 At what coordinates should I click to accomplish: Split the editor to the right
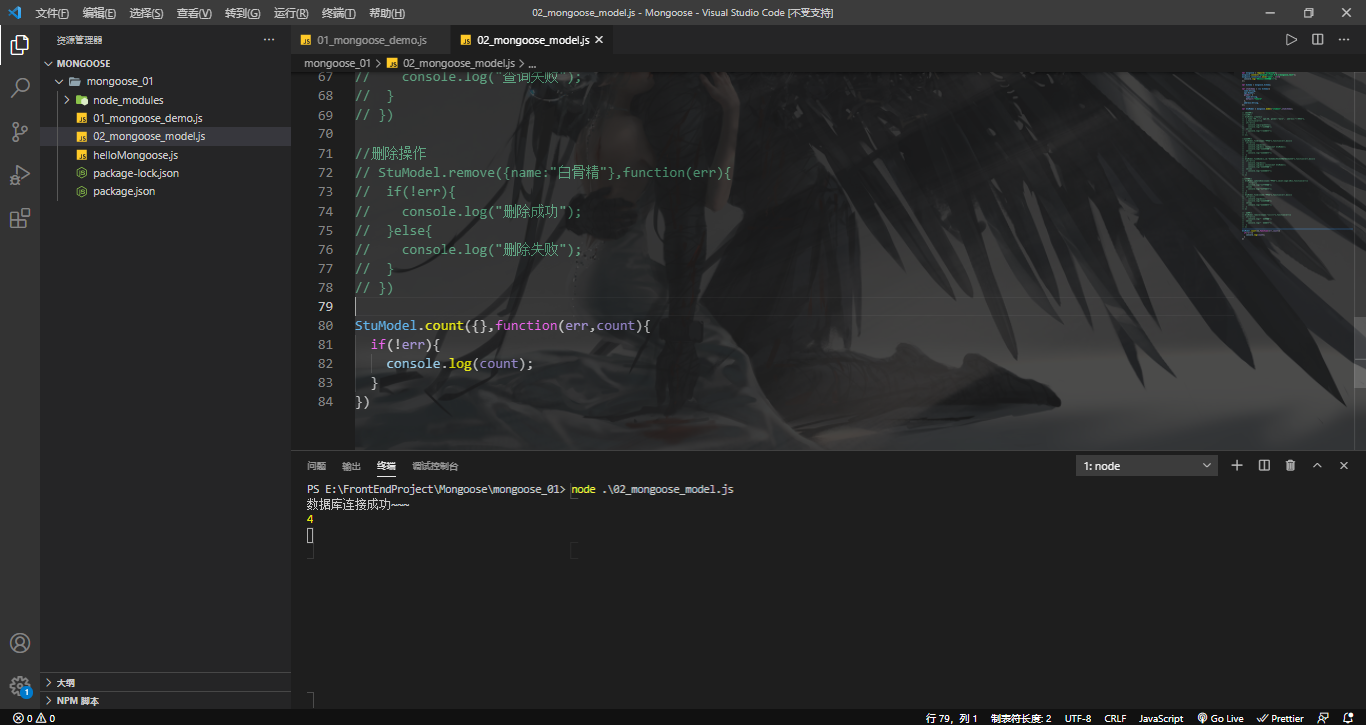[1318, 40]
